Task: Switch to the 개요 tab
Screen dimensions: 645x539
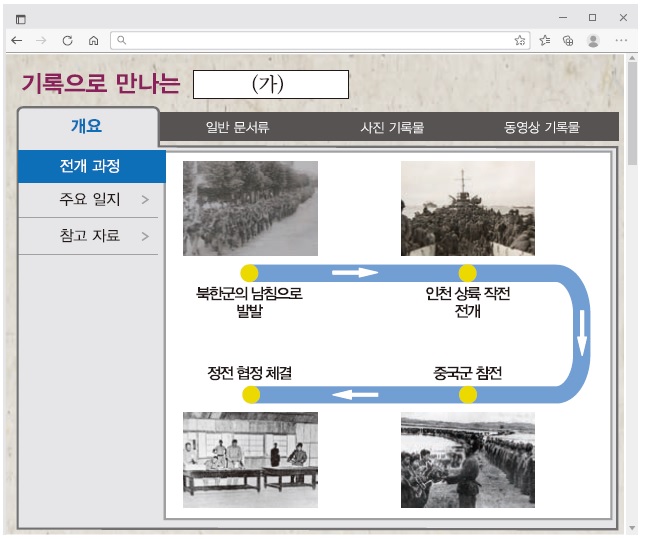Action: click(87, 127)
